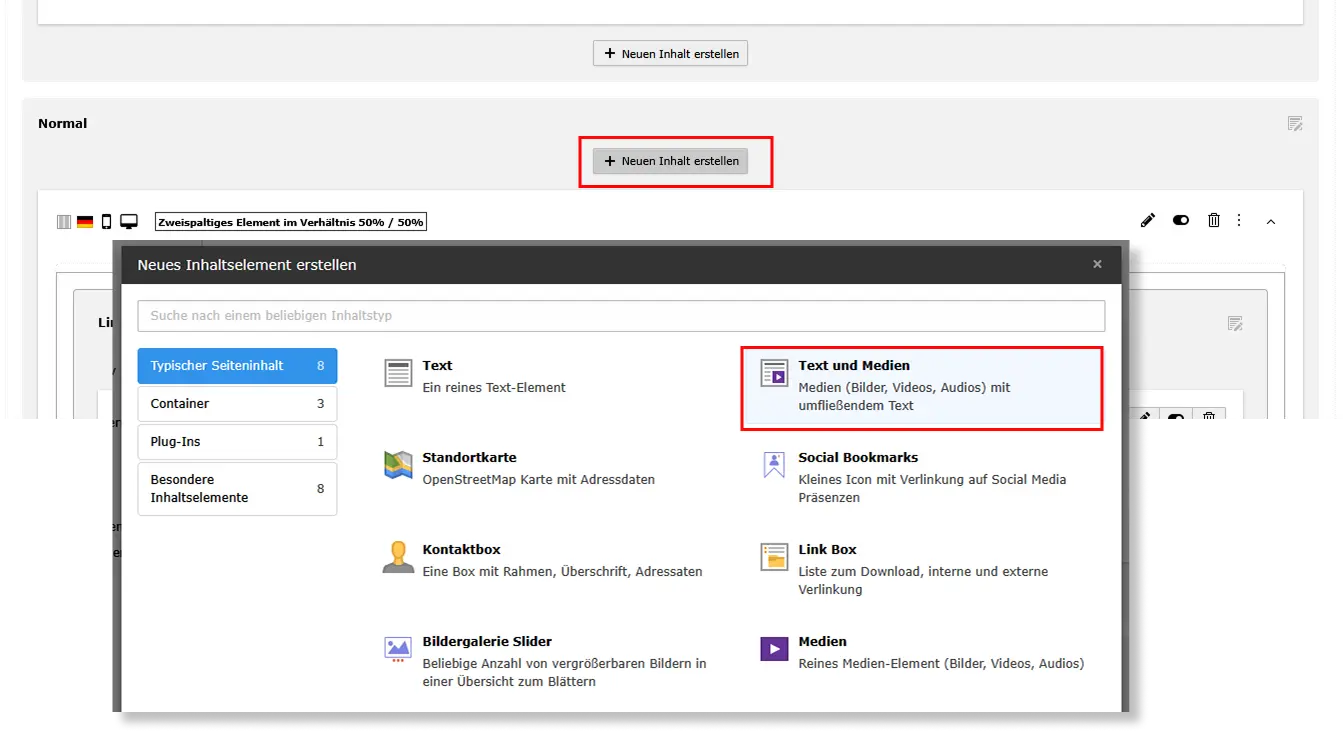Viewport: 1343px width, 732px height.
Task: Click the German flag language icon
Action: (x=85, y=222)
